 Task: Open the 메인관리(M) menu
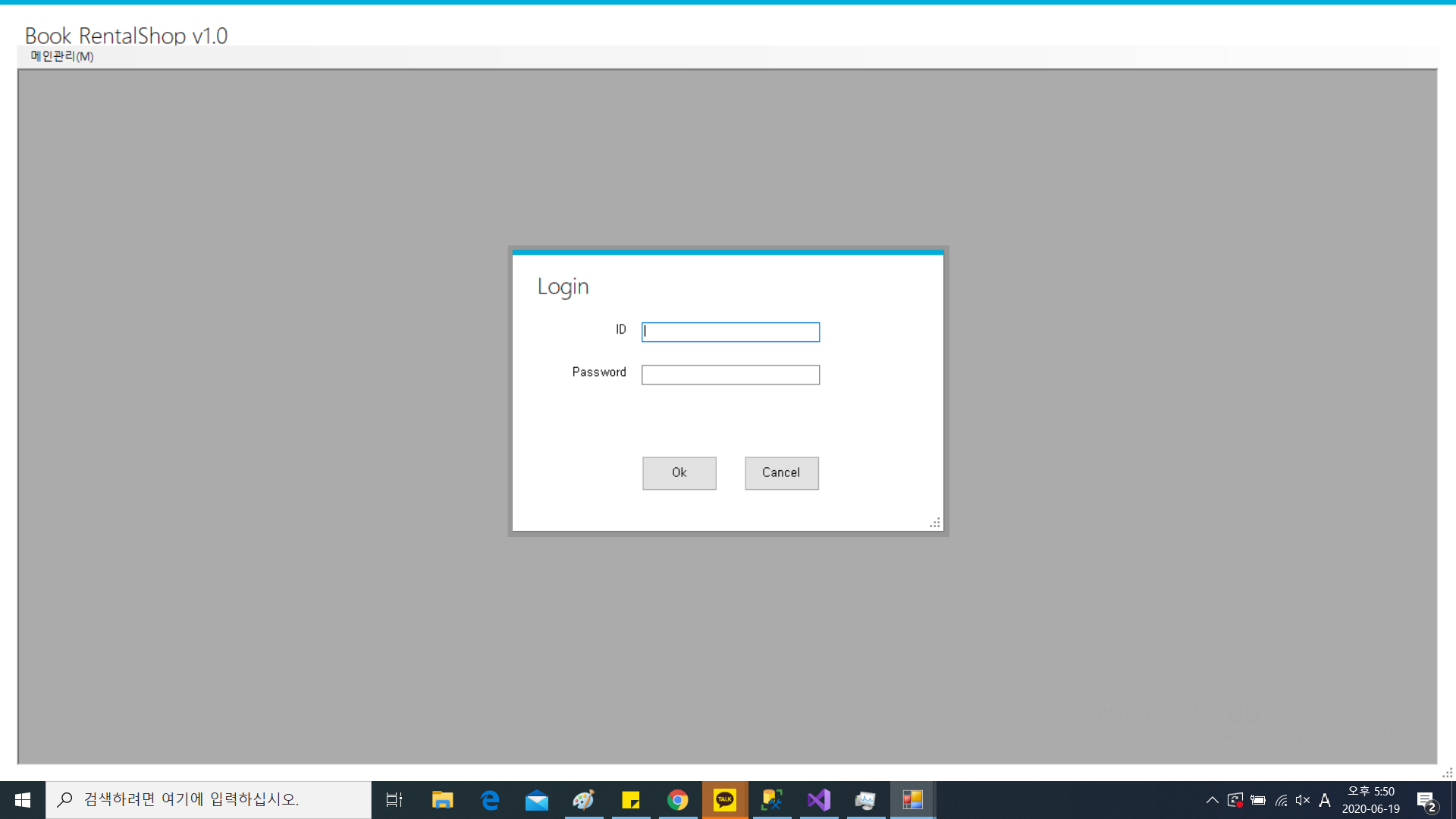(61, 56)
